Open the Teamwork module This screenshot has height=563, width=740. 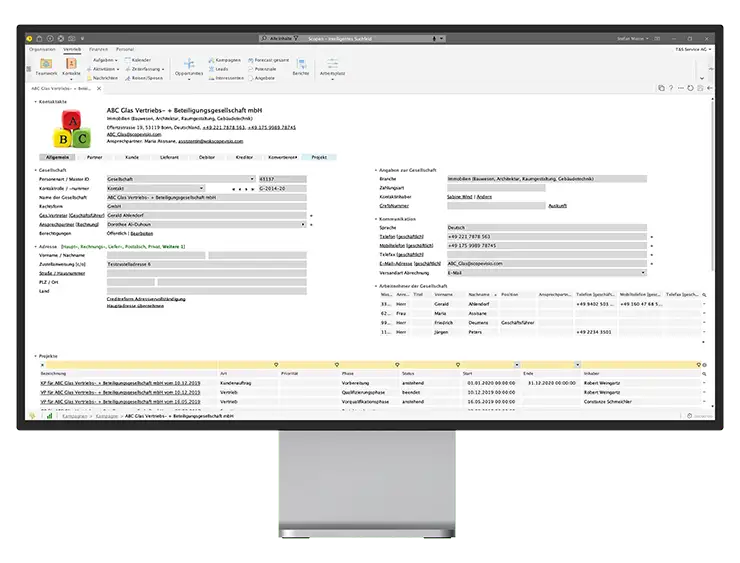pyautogui.click(x=46, y=65)
